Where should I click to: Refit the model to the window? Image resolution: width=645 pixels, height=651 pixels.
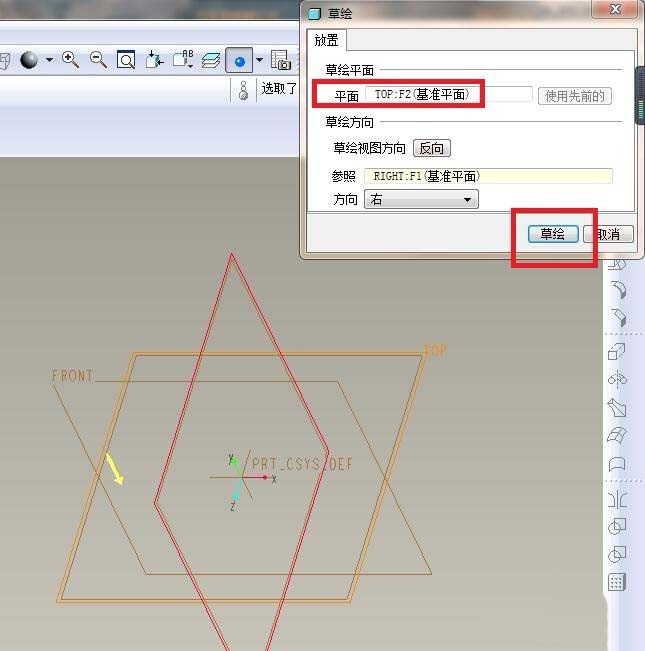[x=126, y=60]
